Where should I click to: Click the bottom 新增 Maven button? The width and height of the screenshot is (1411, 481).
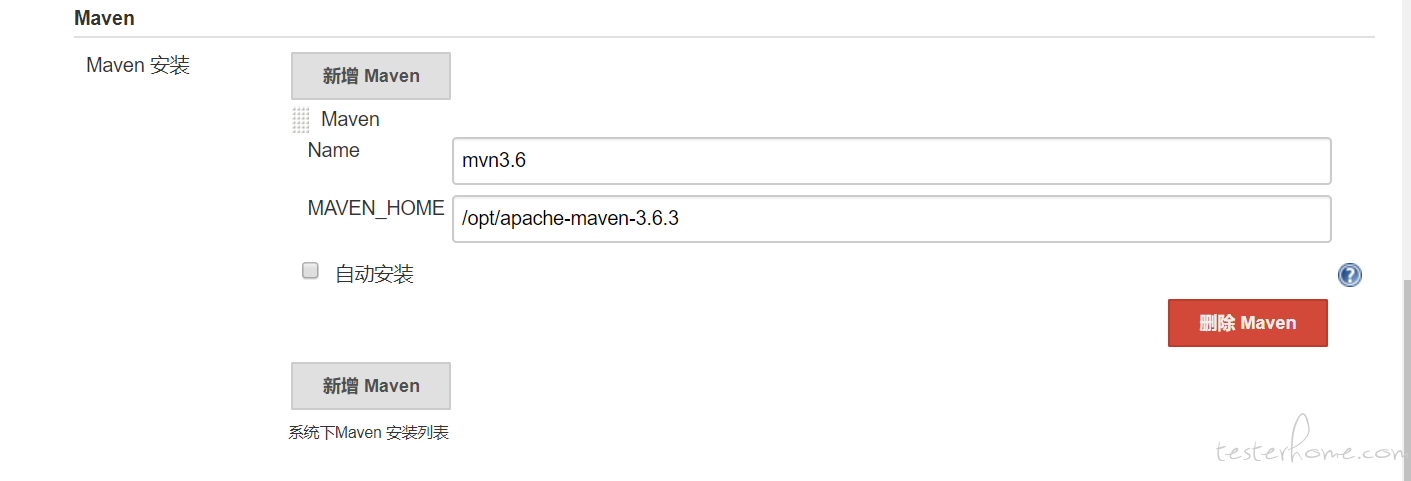pos(371,386)
